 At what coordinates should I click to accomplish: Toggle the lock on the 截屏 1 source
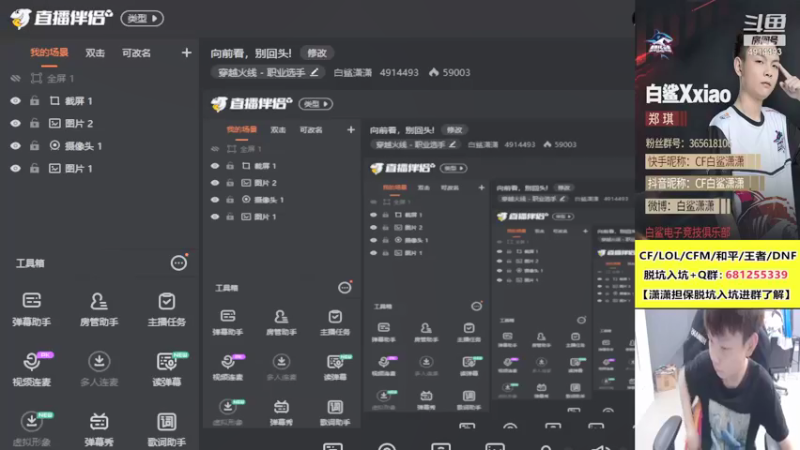coord(34,101)
